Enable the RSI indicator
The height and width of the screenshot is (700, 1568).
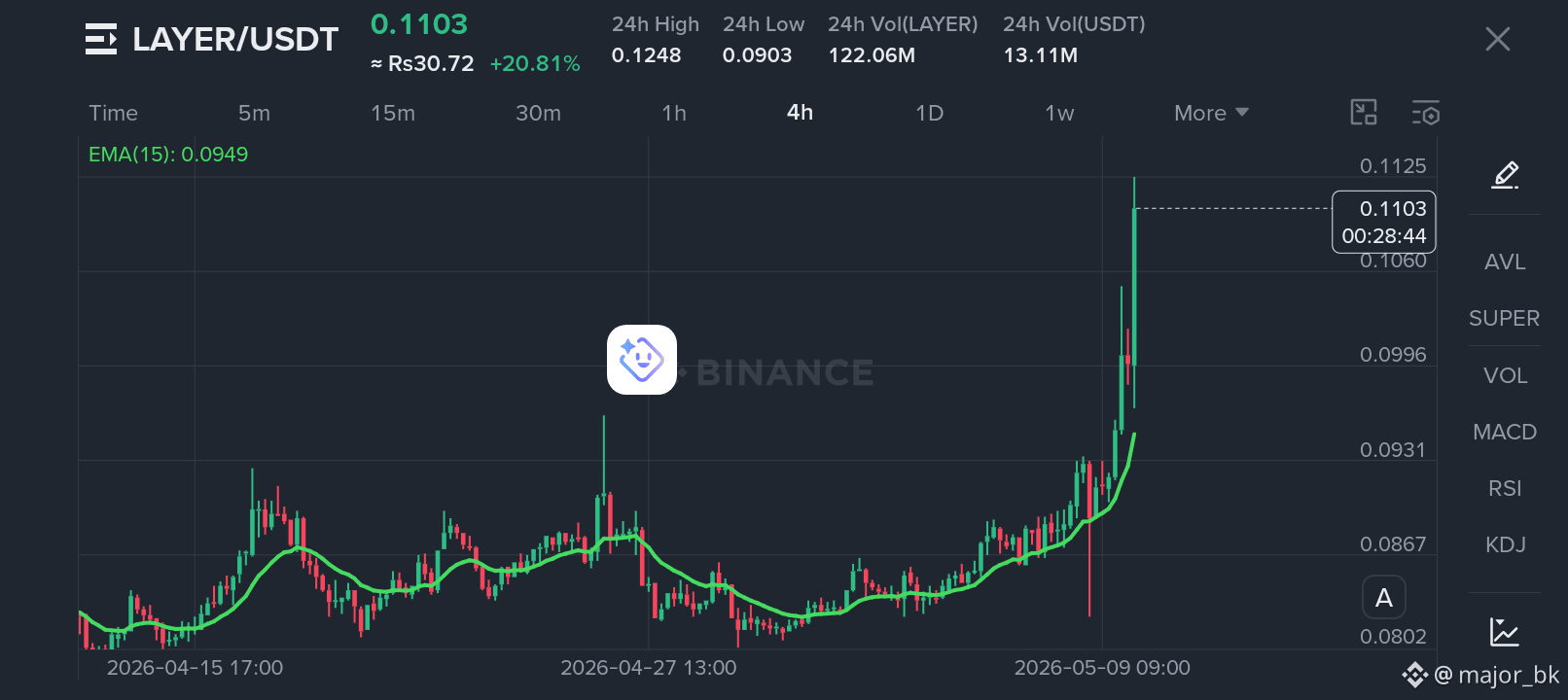click(x=1505, y=488)
